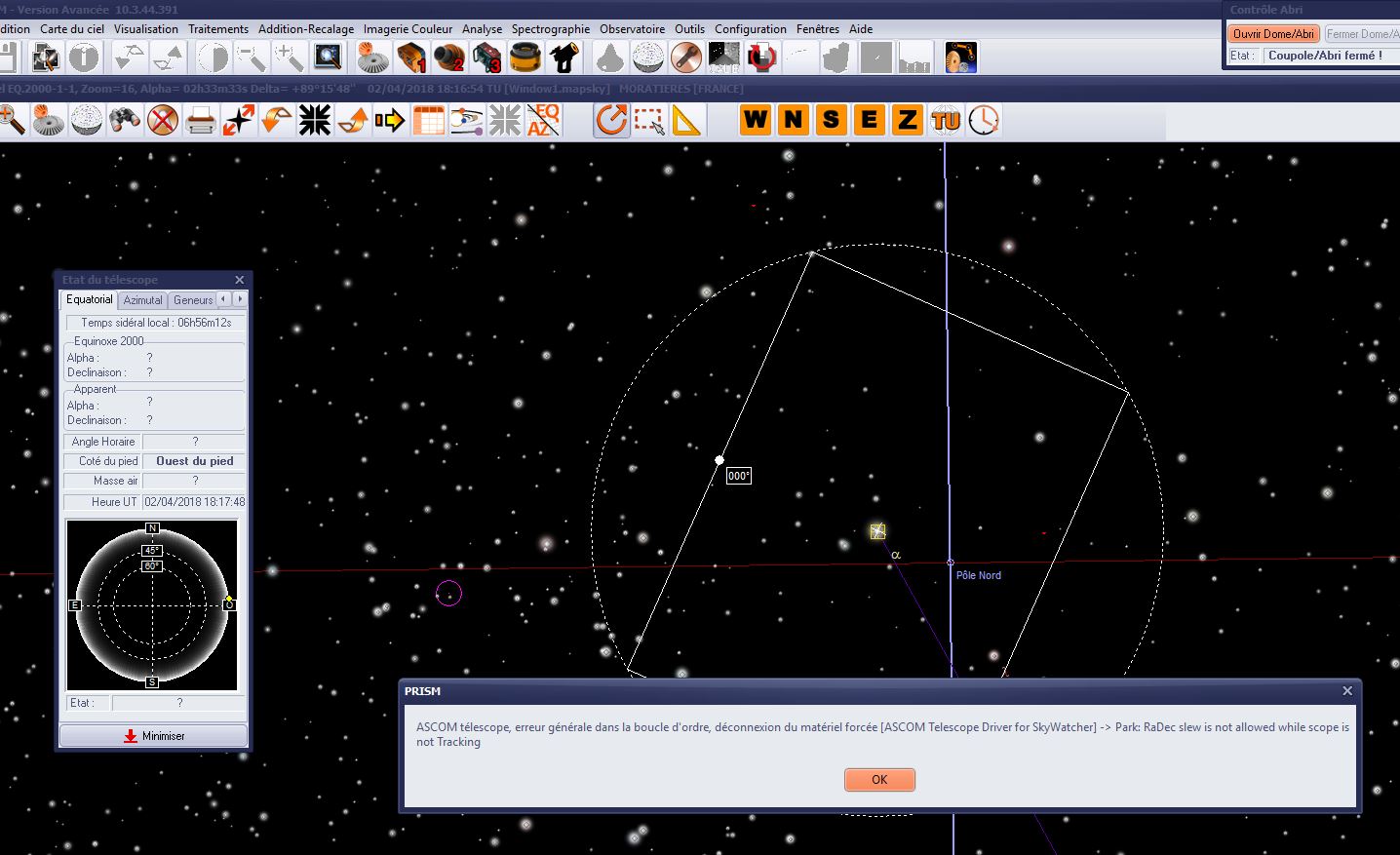The height and width of the screenshot is (855, 1400).
Task: Toggle the W west direction button
Action: click(x=756, y=120)
